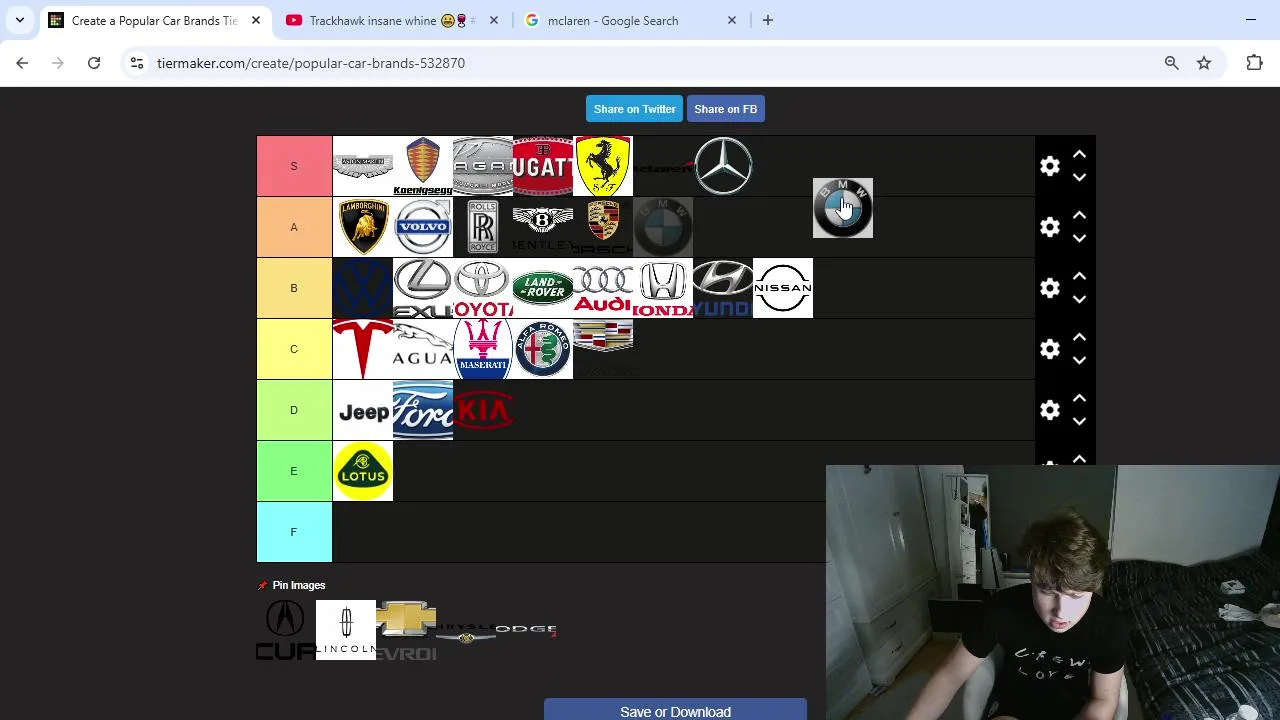Move S tier row up with arrow
Screen dimensions: 1280x720
tap(1079, 155)
